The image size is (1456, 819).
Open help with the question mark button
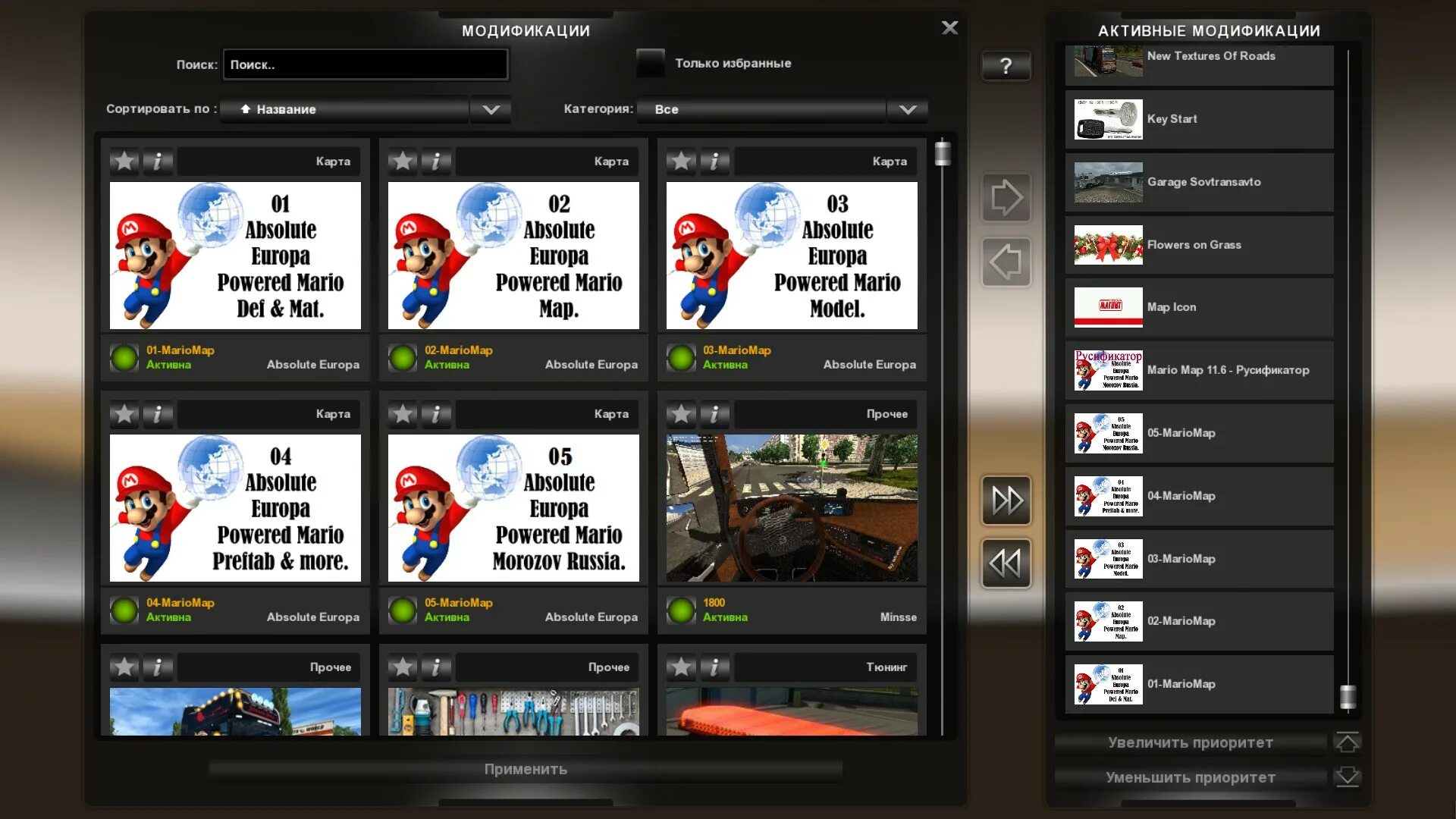pos(1006,66)
